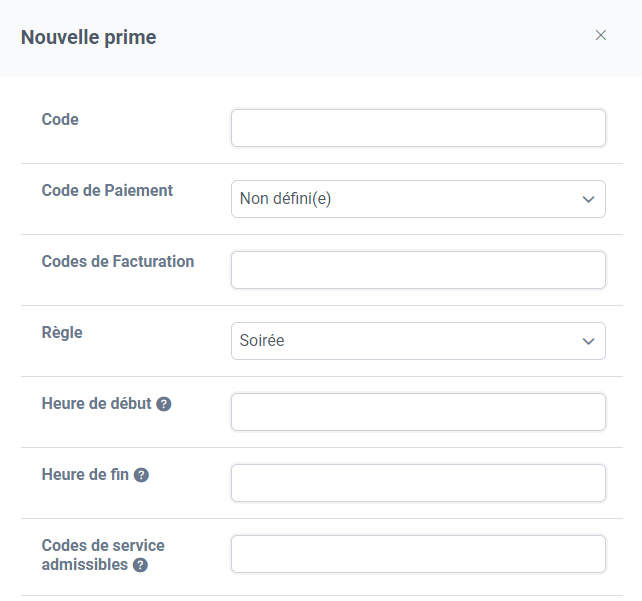Click the chevron arrow in Code de Paiement
This screenshot has height=601, width=642.
pyautogui.click(x=588, y=199)
